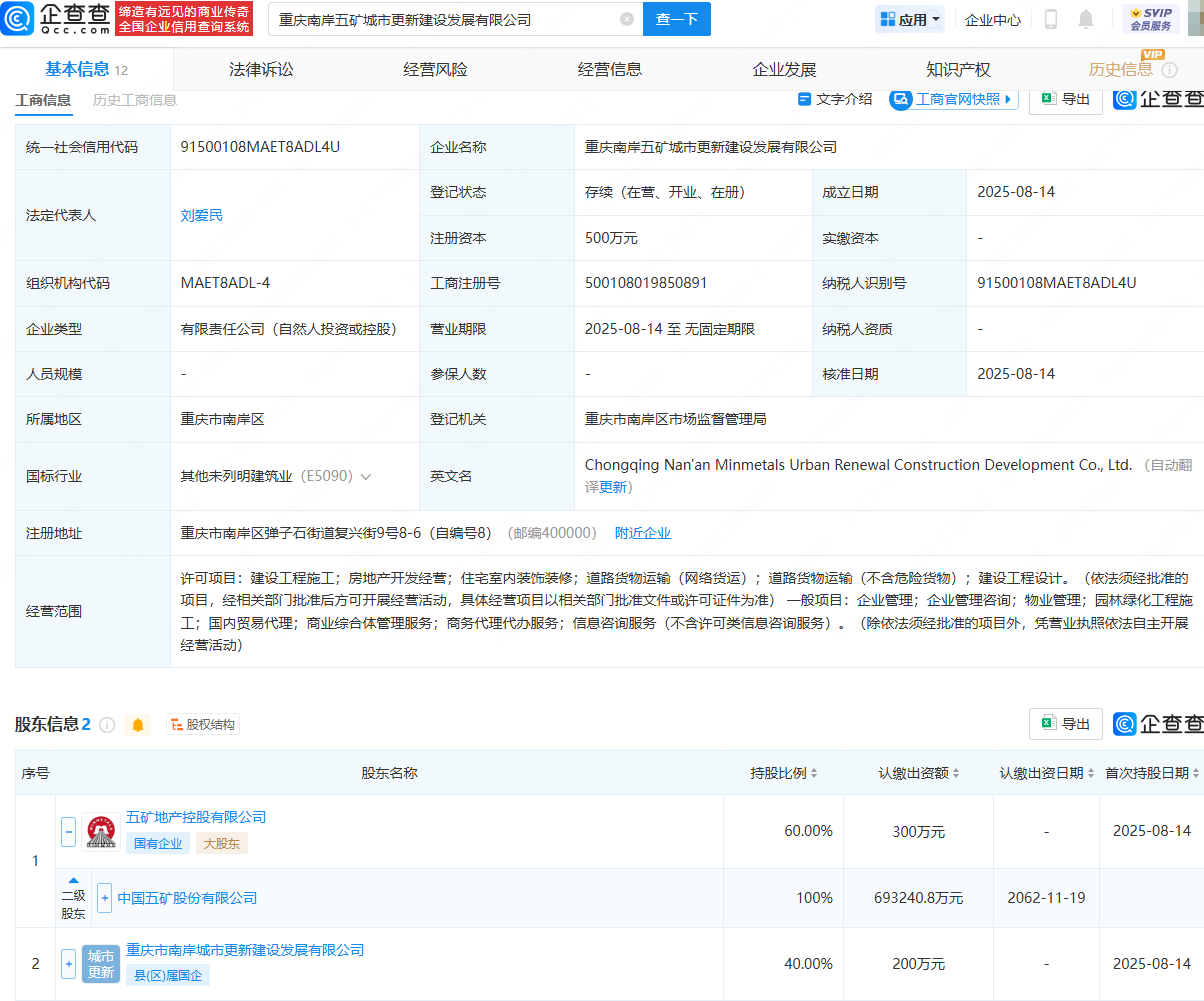Open 工商官网快照 button
The width and height of the screenshot is (1204, 1001).
tap(954, 99)
